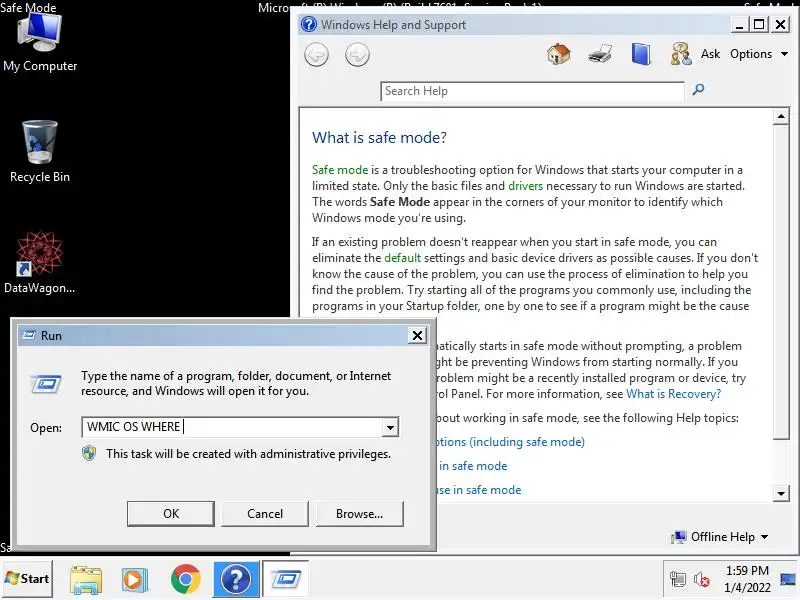The width and height of the screenshot is (800, 600).
Task: Click the Run title bar icon
Action: (x=29, y=335)
